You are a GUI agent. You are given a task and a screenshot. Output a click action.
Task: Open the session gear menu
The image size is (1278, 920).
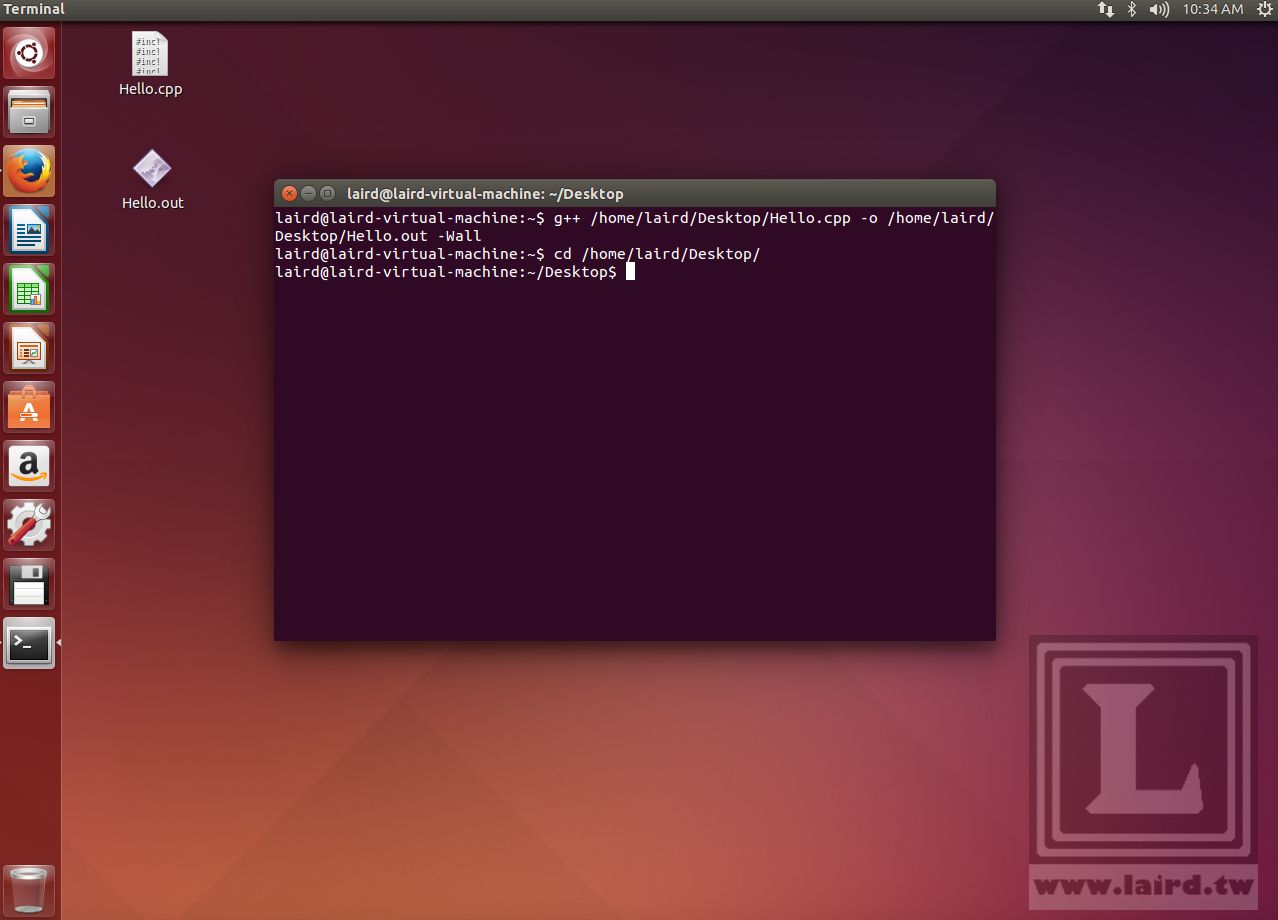click(1266, 9)
